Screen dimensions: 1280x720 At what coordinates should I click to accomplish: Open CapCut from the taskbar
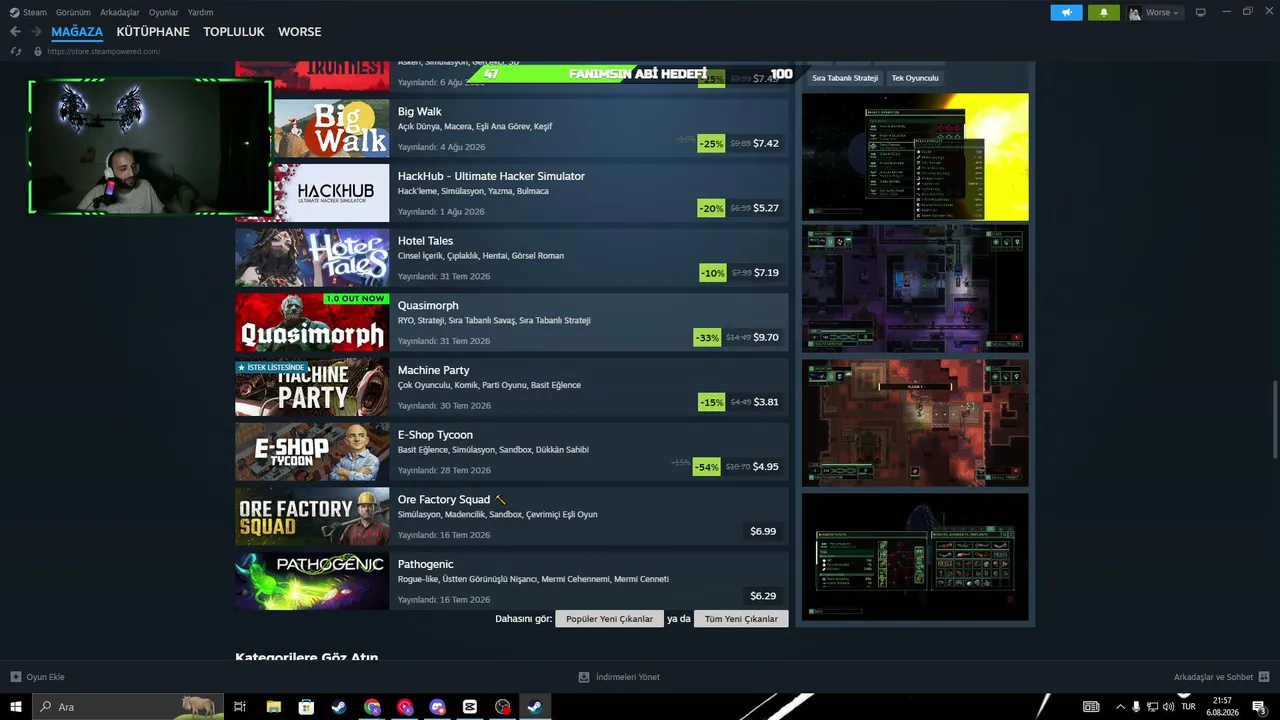470,707
